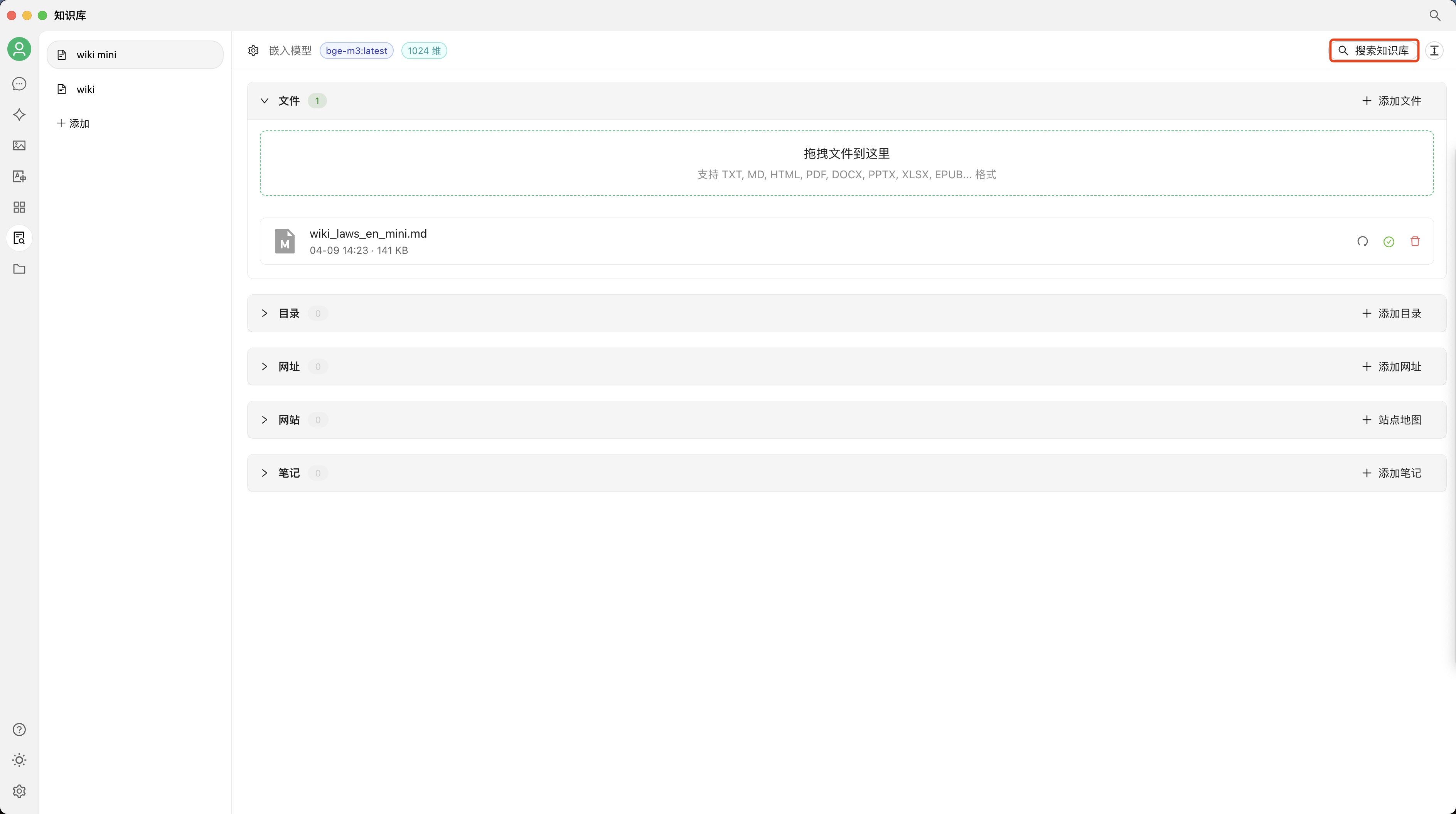Expand the 网址 section
The width and height of the screenshot is (1456, 814).
point(265,367)
